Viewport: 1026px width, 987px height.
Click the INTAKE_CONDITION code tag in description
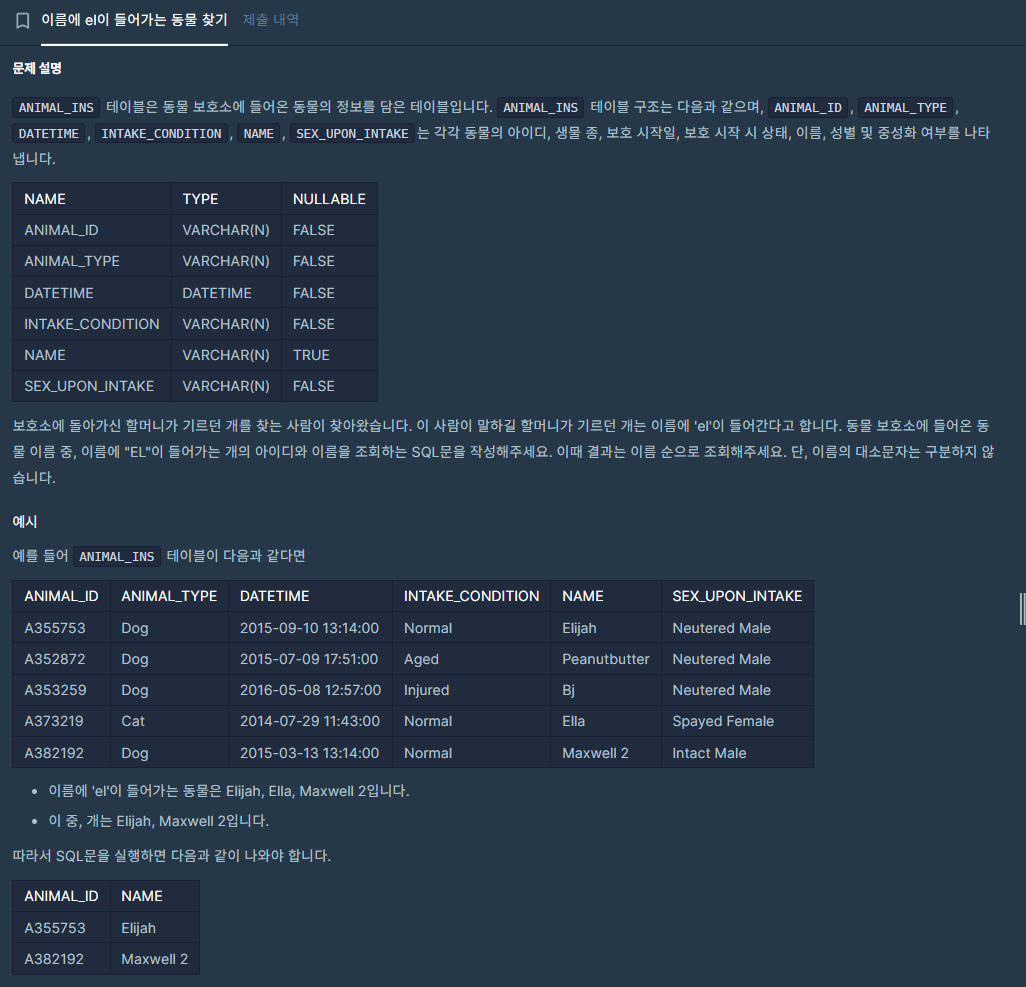click(x=162, y=134)
